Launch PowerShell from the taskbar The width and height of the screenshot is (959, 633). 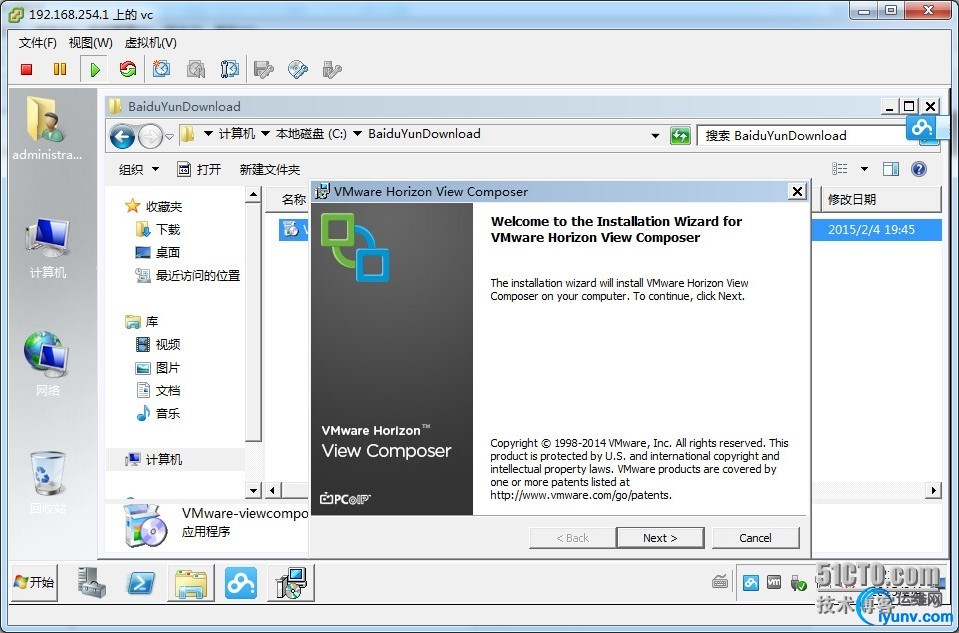click(x=141, y=583)
